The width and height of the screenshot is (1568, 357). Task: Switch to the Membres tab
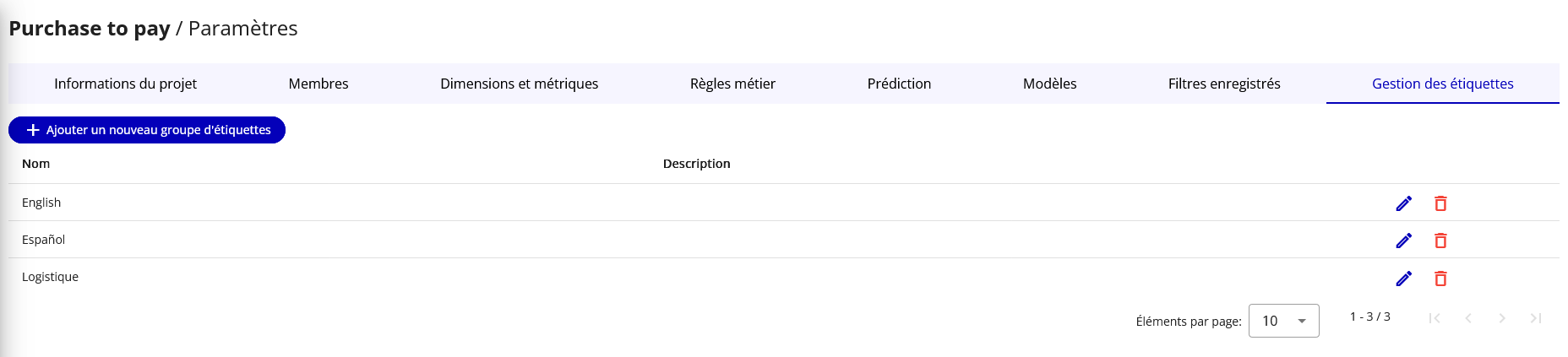(318, 84)
